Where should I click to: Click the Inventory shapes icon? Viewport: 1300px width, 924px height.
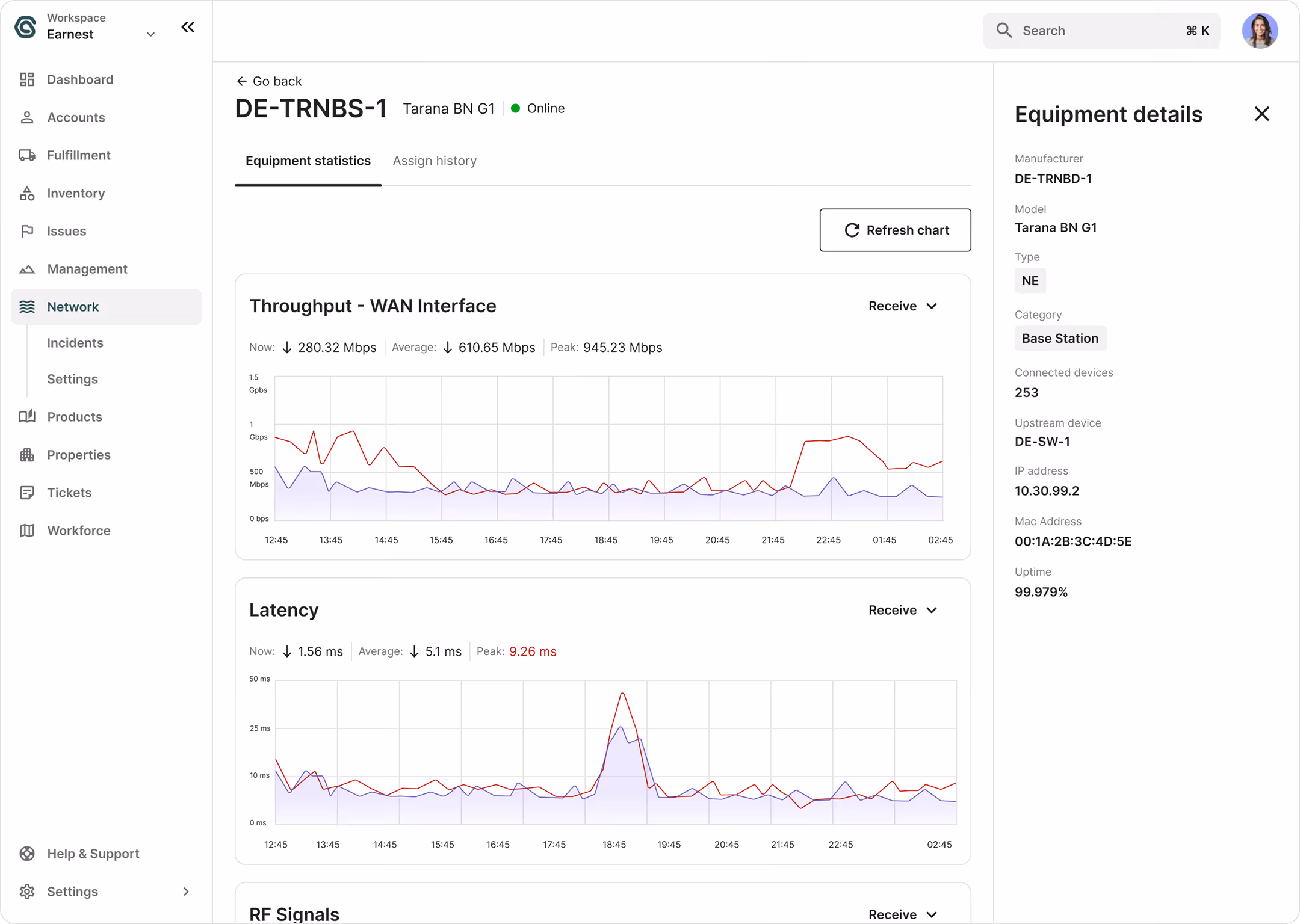(x=26, y=193)
